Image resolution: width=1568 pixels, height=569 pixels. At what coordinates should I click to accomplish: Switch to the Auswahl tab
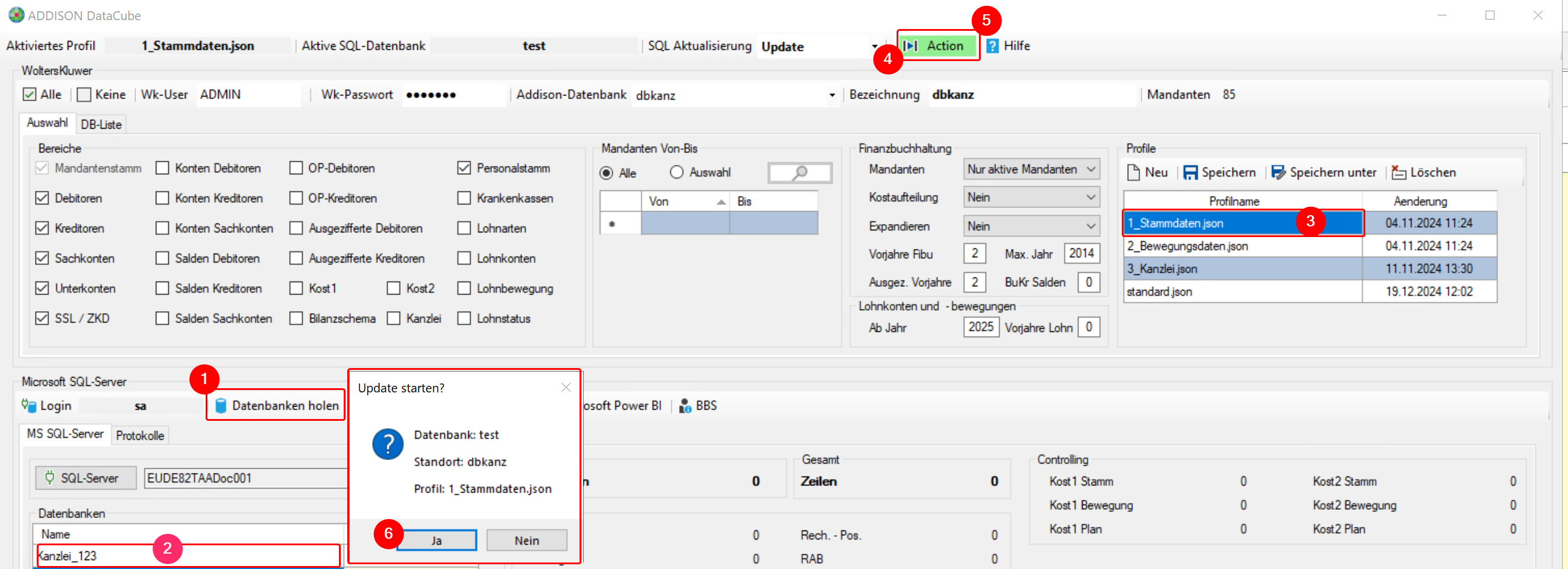47,123
